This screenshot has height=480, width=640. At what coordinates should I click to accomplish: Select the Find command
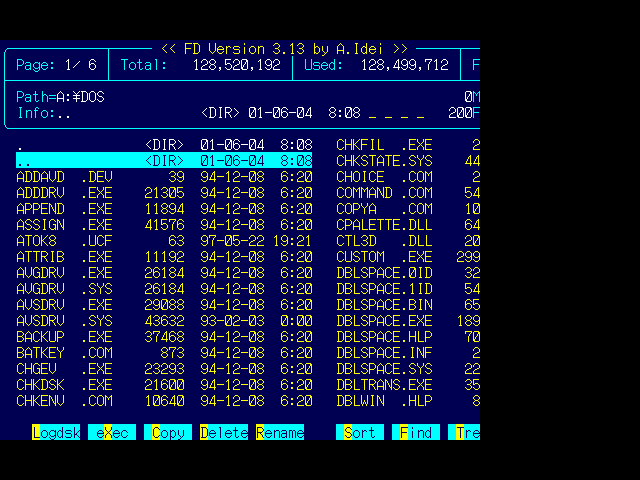point(416,432)
